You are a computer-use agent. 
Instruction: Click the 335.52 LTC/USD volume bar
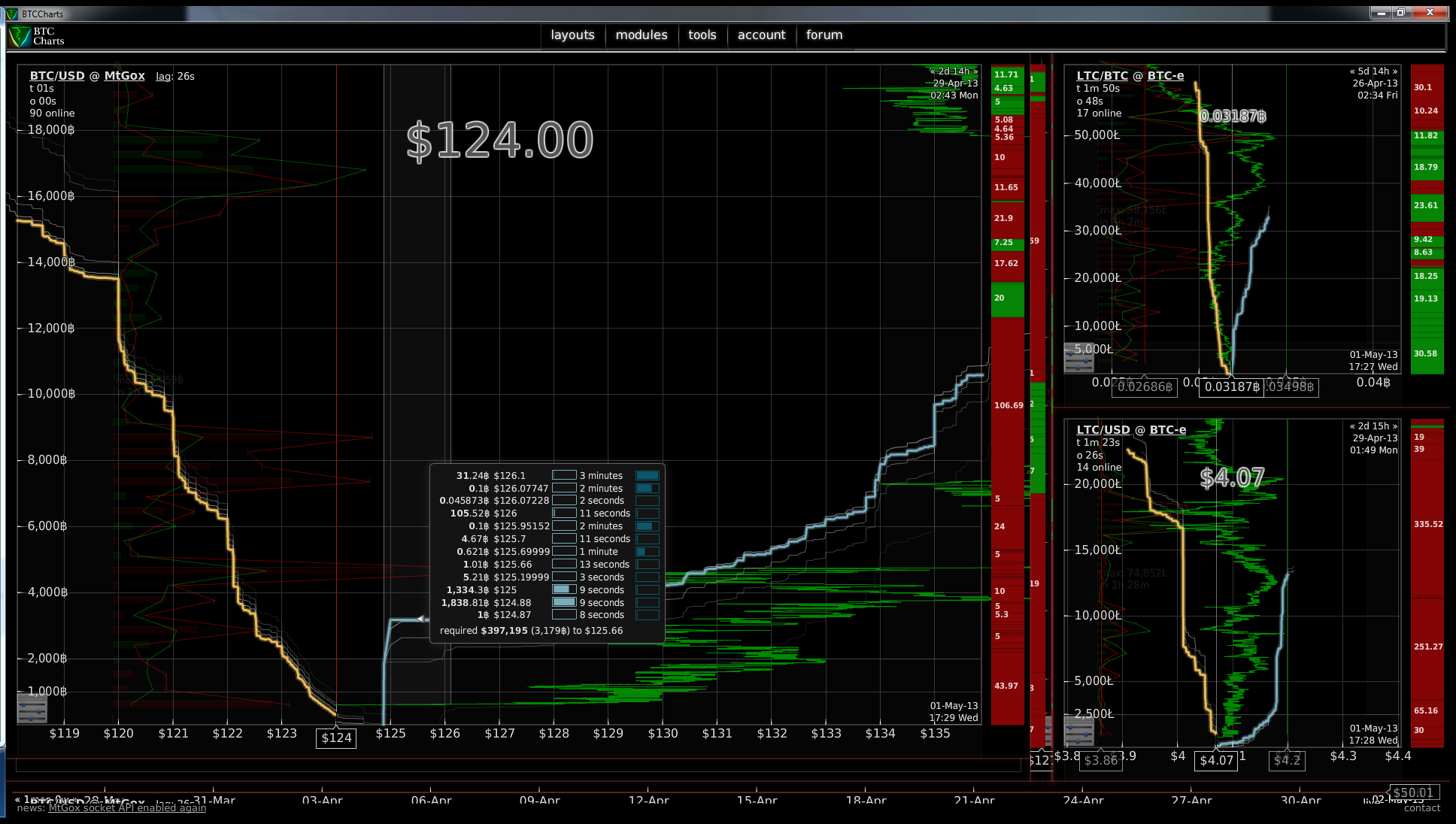coord(1427,524)
